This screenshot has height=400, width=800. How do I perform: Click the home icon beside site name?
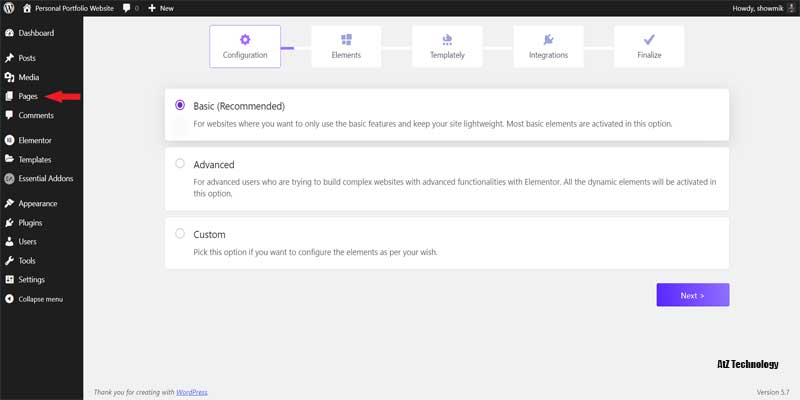pos(27,8)
